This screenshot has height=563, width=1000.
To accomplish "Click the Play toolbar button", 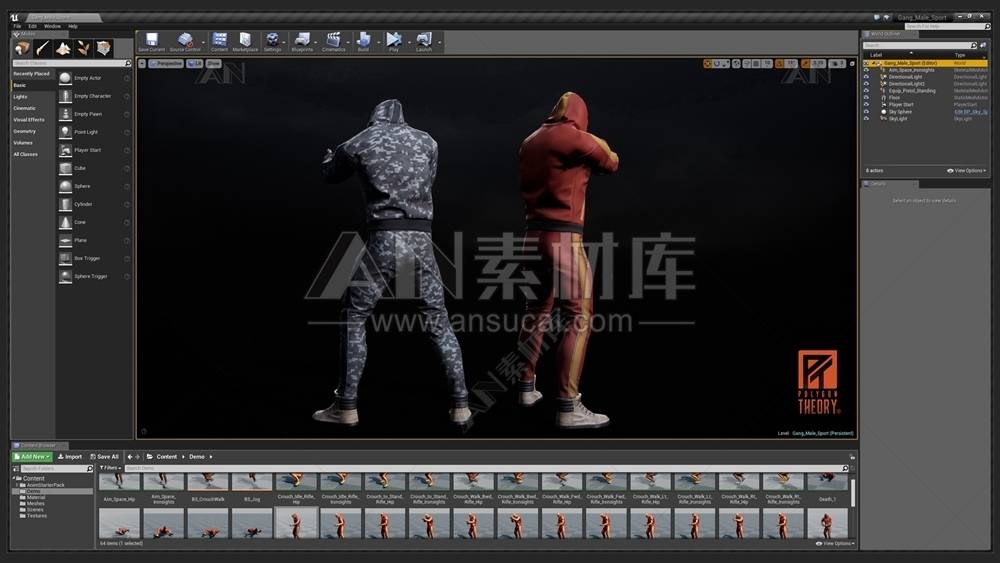I will point(393,42).
